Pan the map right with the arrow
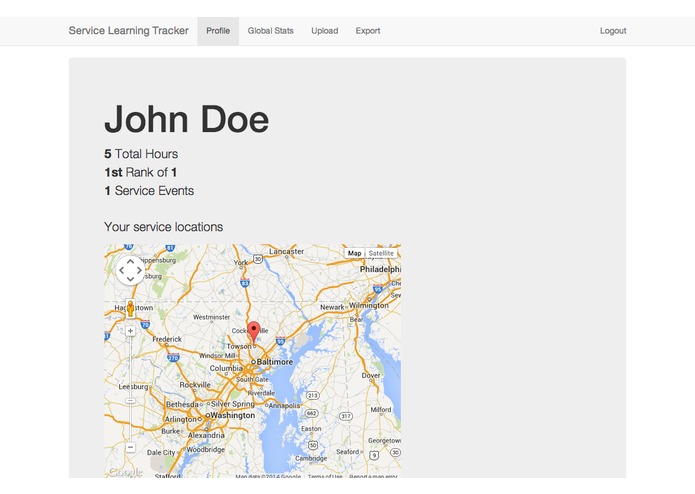Screen dimensions: 695x494 (x=139, y=270)
